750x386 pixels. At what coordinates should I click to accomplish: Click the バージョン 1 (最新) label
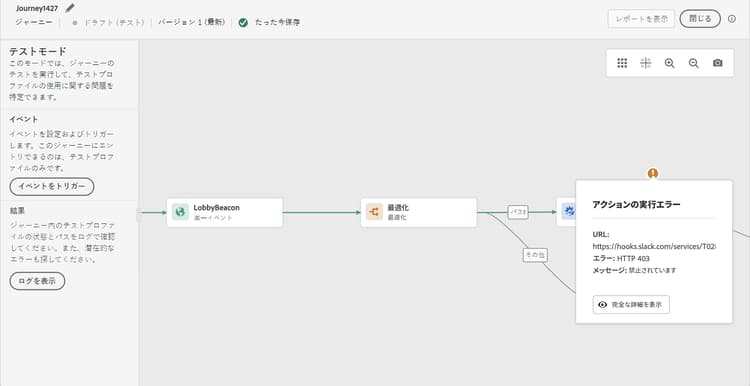[191, 22]
